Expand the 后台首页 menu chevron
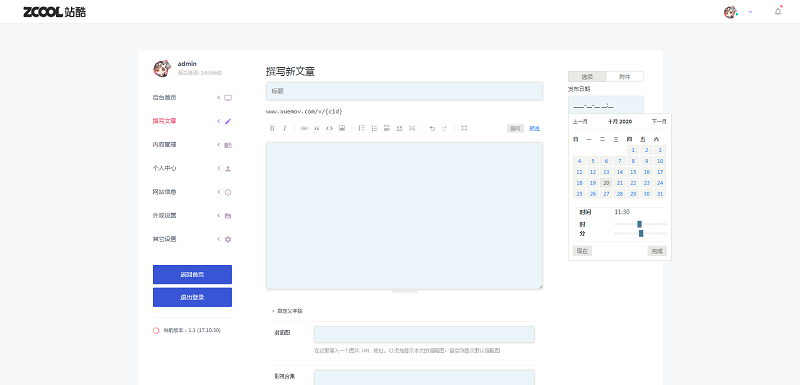 pyautogui.click(x=219, y=97)
